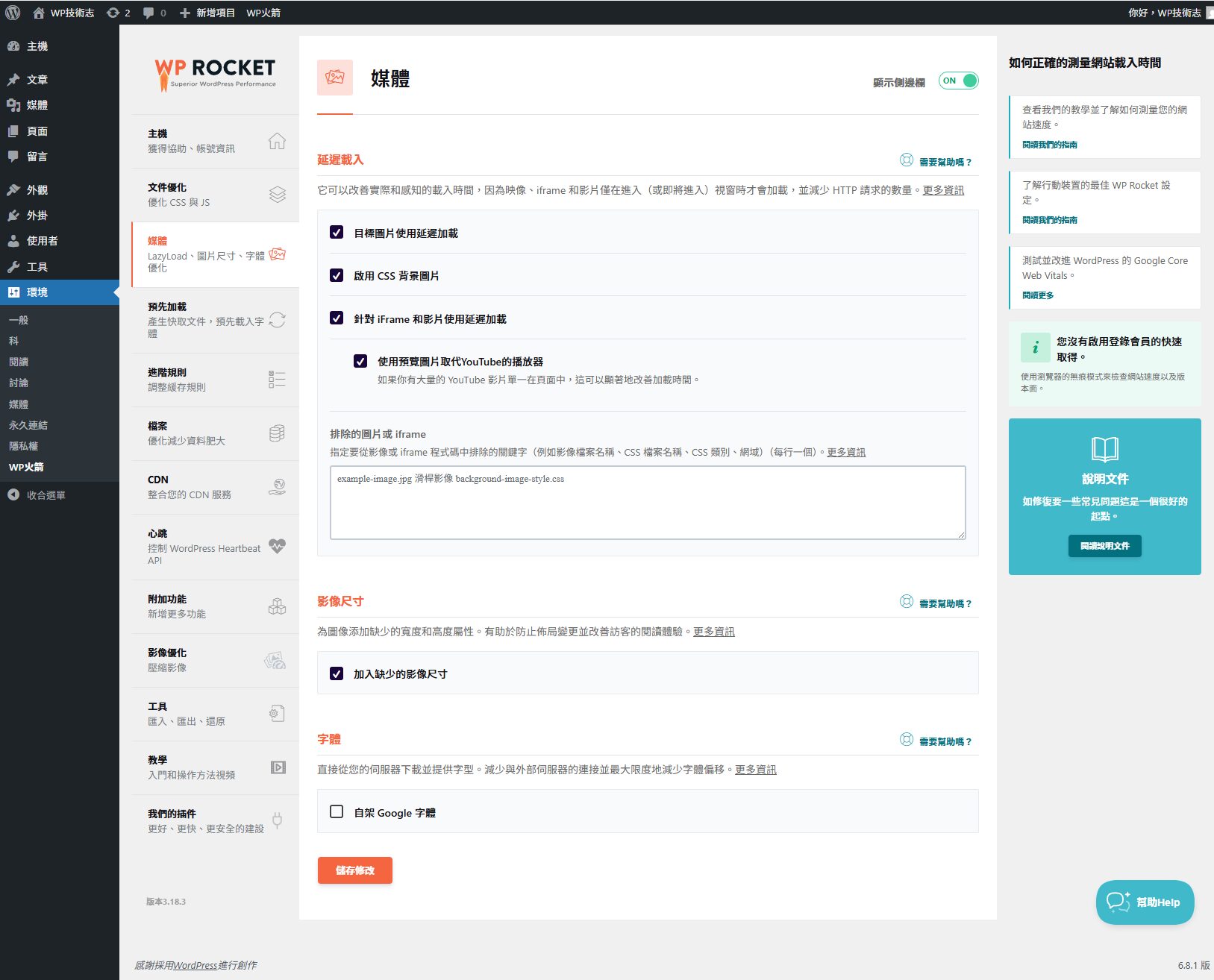Click the refresh icon for 預先加載
Image resolution: width=1214 pixels, height=980 pixels.
tap(277, 320)
